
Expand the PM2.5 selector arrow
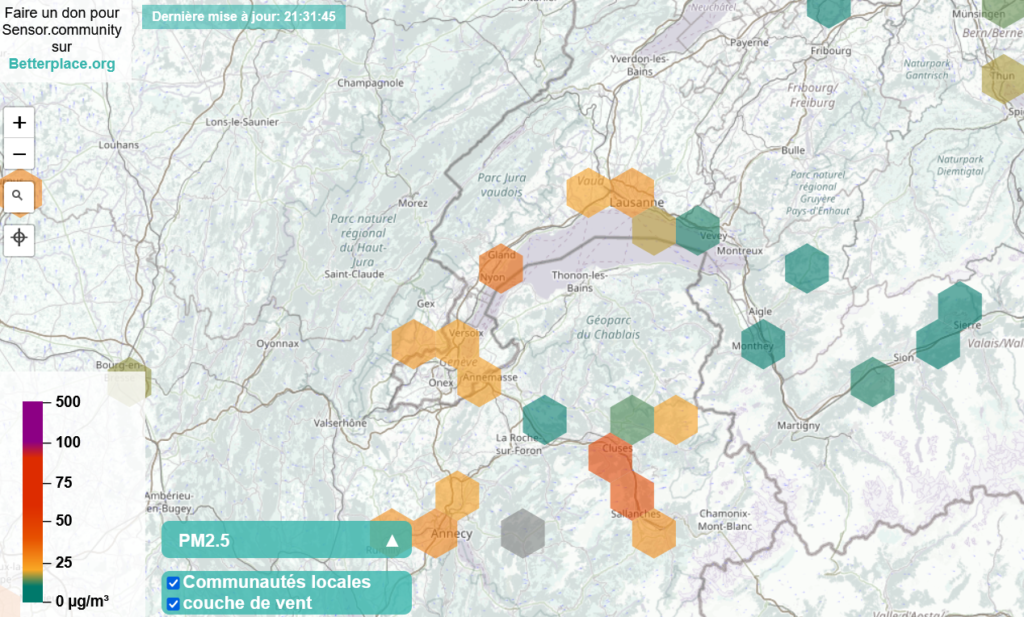click(x=392, y=541)
